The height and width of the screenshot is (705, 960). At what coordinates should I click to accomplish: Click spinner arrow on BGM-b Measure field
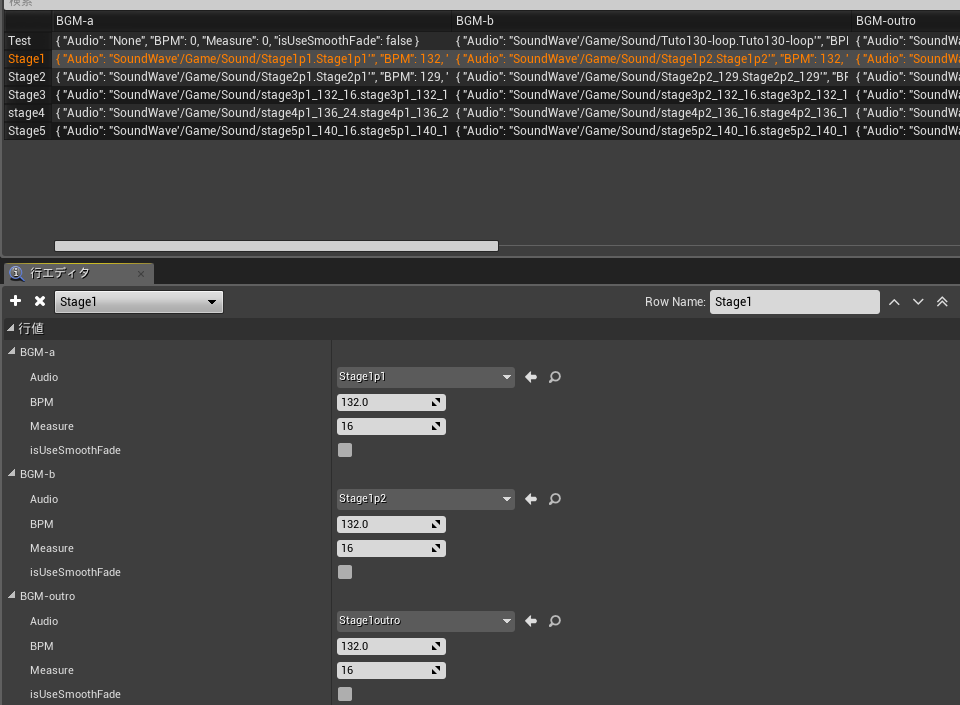click(436, 548)
